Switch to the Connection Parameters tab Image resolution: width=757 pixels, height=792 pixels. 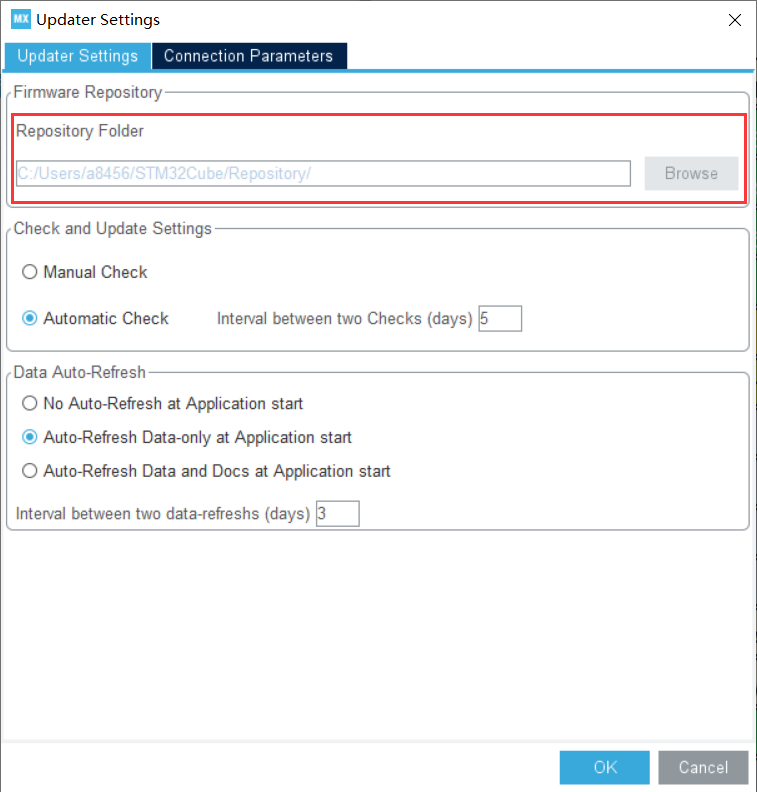(248, 56)
